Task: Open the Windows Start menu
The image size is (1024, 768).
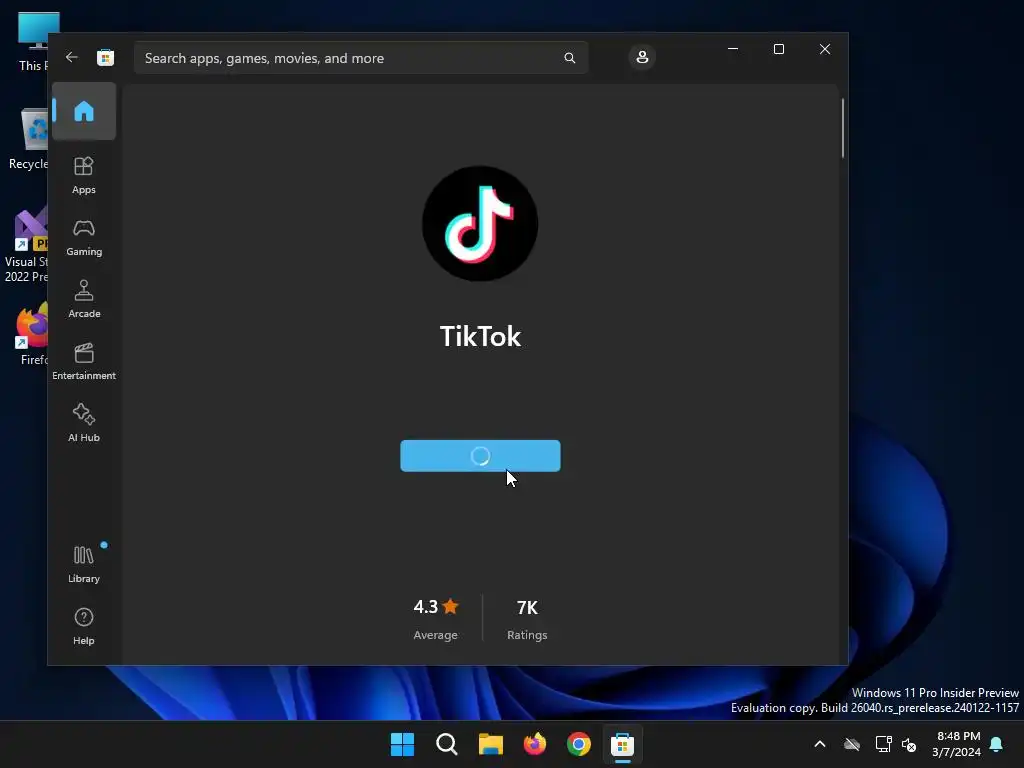Action: click(x=402, y=744)
